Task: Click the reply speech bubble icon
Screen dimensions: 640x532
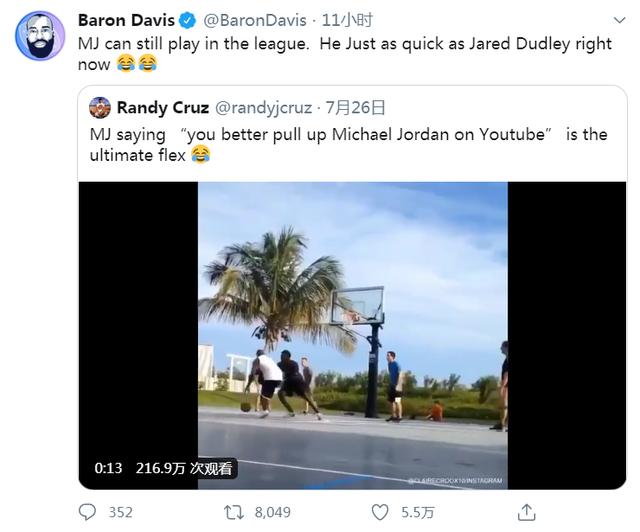Action: pyautogui.click(x=87, y=512)
